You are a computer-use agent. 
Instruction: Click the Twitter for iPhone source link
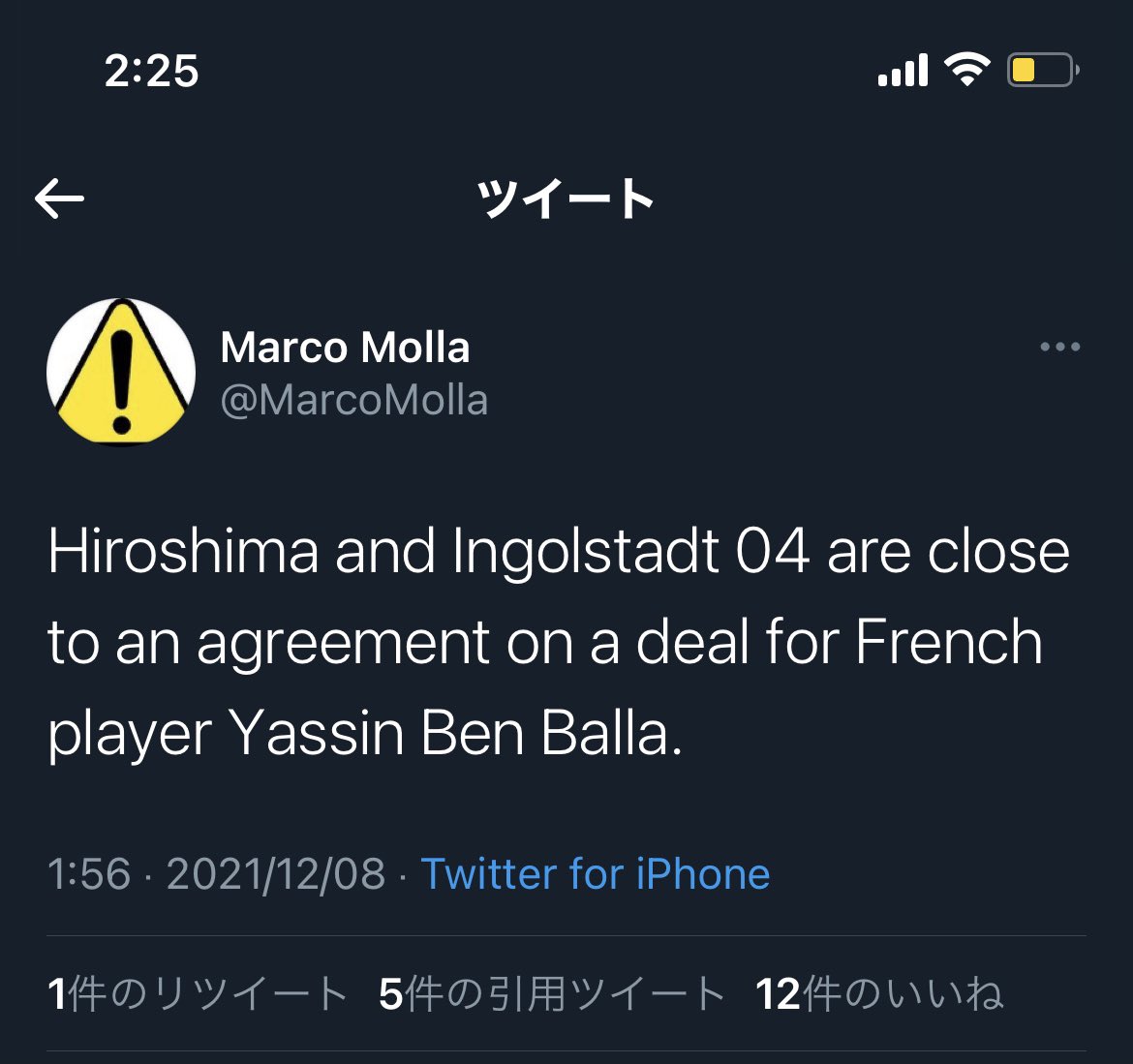click(x=595, y=874)
